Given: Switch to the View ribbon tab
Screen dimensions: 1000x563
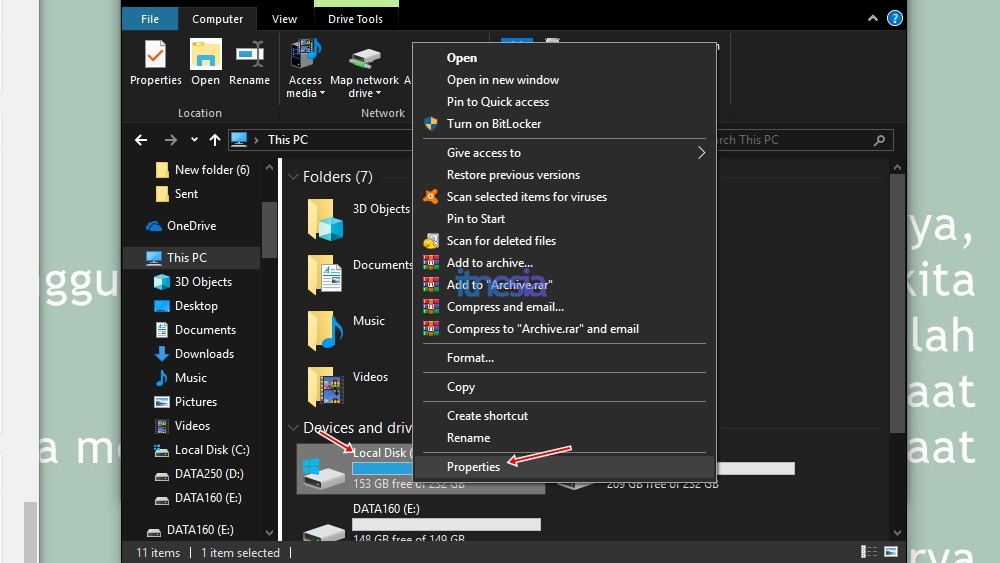Looking at the screenshot, I should tap(284, 19).
